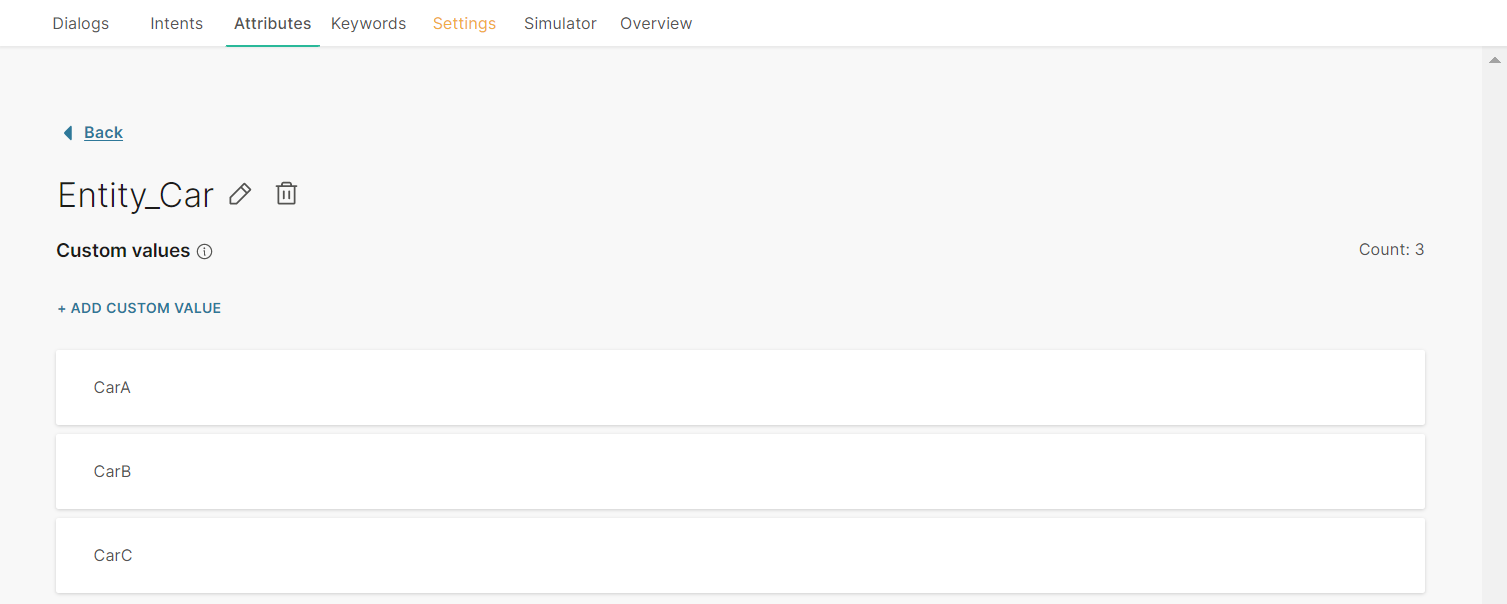Click the trash delete icon beside Entity_Car
Viewport: 1507px width, 604px height.
tap(286, 193)
